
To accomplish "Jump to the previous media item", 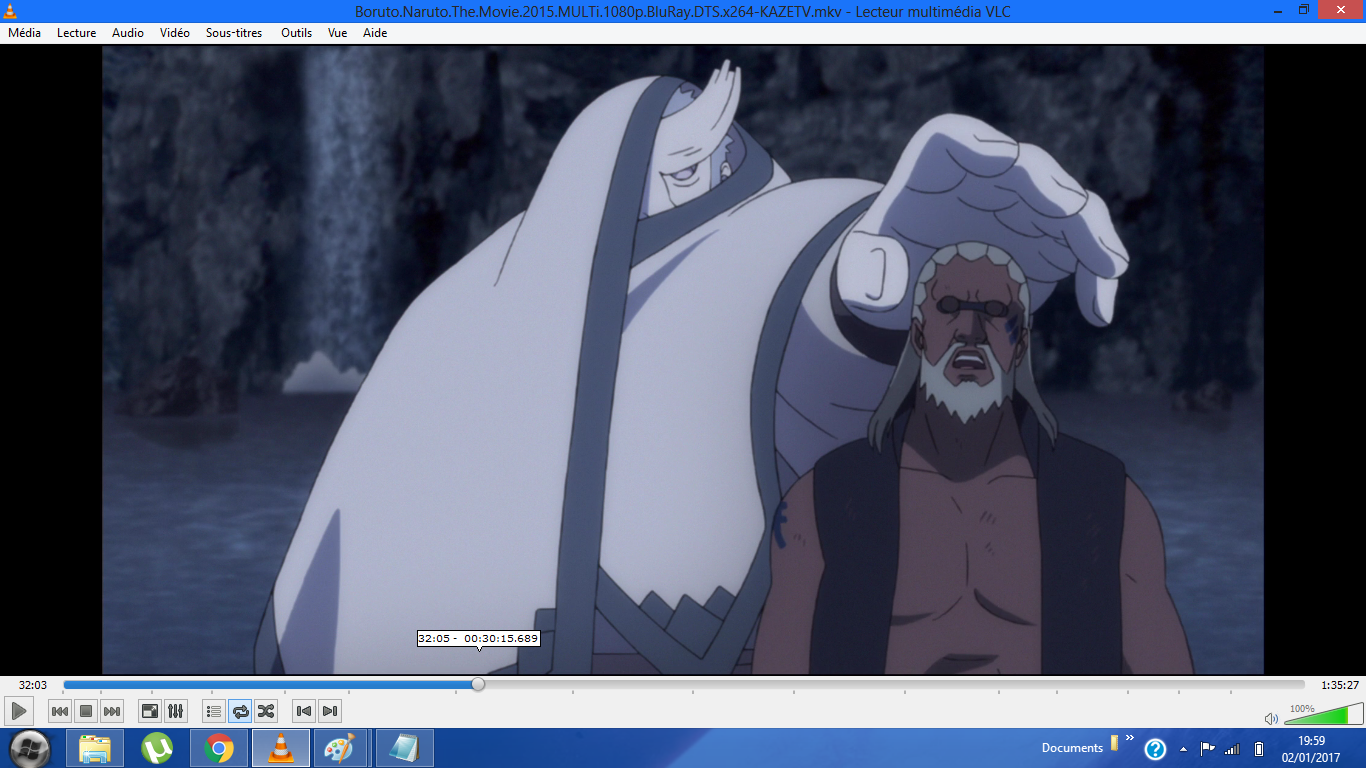I will point(60,711).
